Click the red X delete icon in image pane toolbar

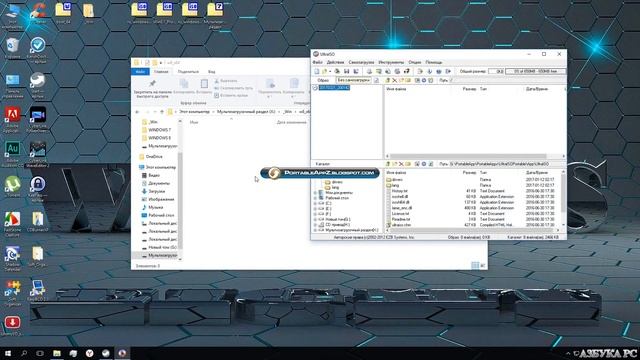point(394,80)
